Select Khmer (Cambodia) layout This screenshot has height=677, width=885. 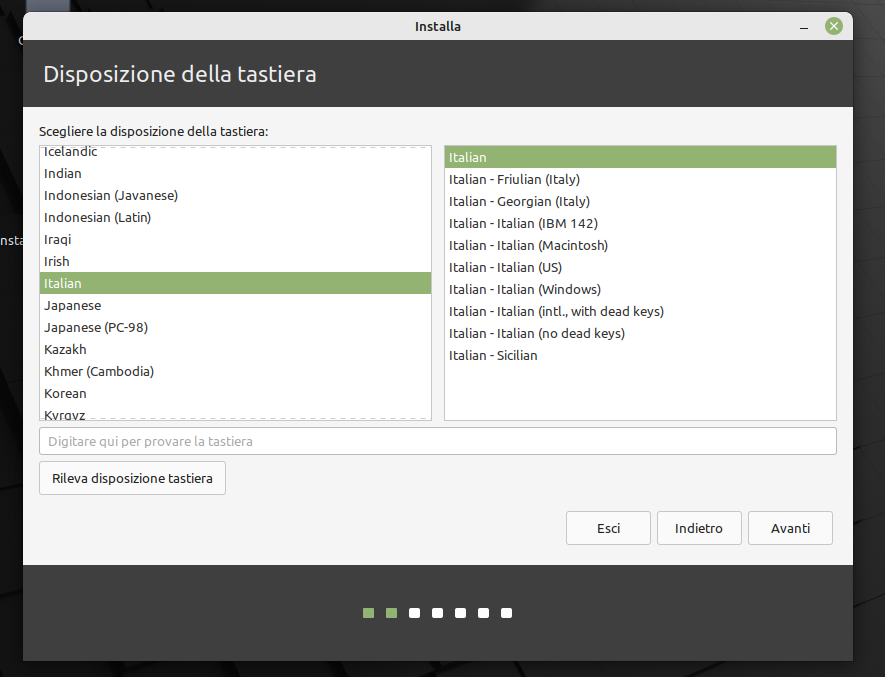pyautogui.click(x=235, y=372)
